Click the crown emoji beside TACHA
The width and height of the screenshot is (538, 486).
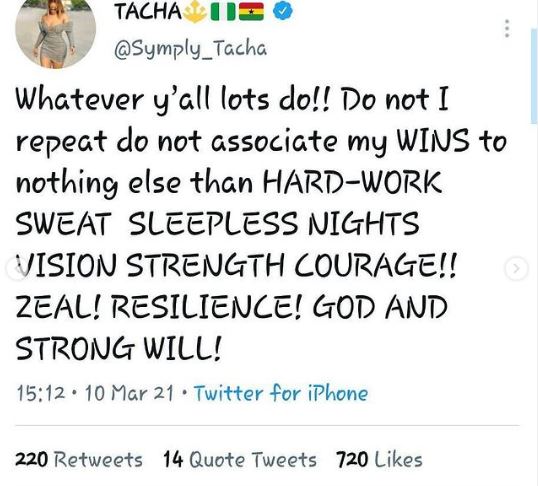pyautogui.click(x=195, y=12)
